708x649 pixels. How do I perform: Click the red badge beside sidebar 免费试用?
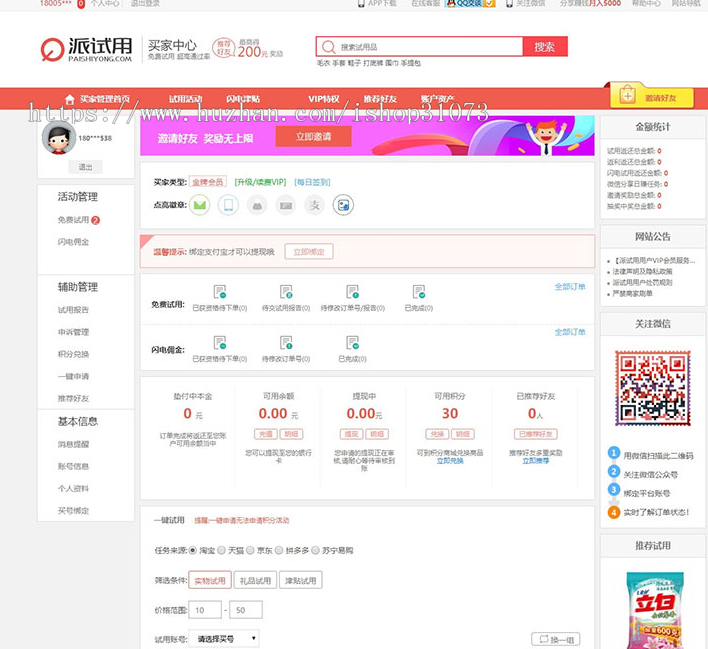pyautogui.click(x=95, y=220)
